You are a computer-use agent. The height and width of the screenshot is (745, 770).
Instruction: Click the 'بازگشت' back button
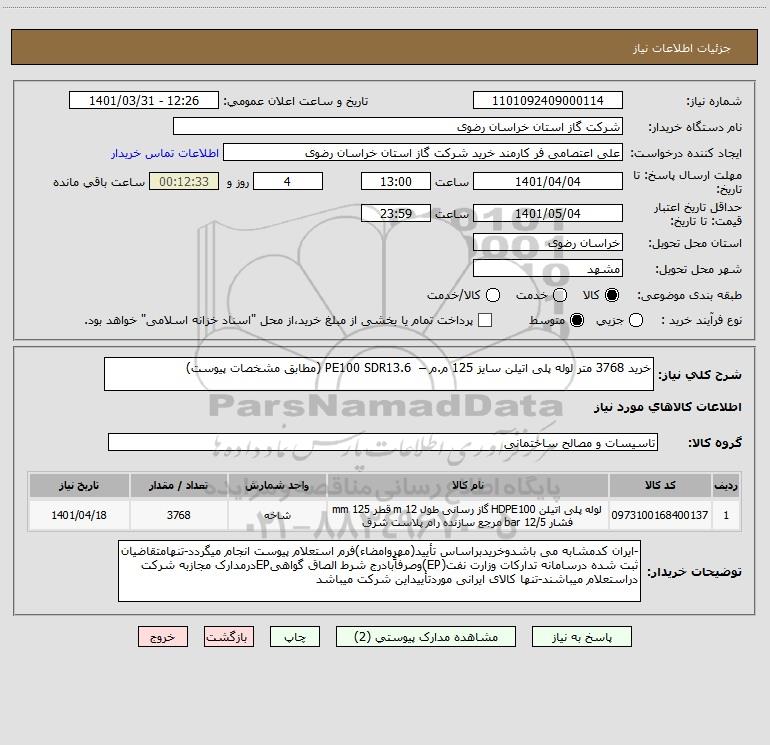(229, 637)
